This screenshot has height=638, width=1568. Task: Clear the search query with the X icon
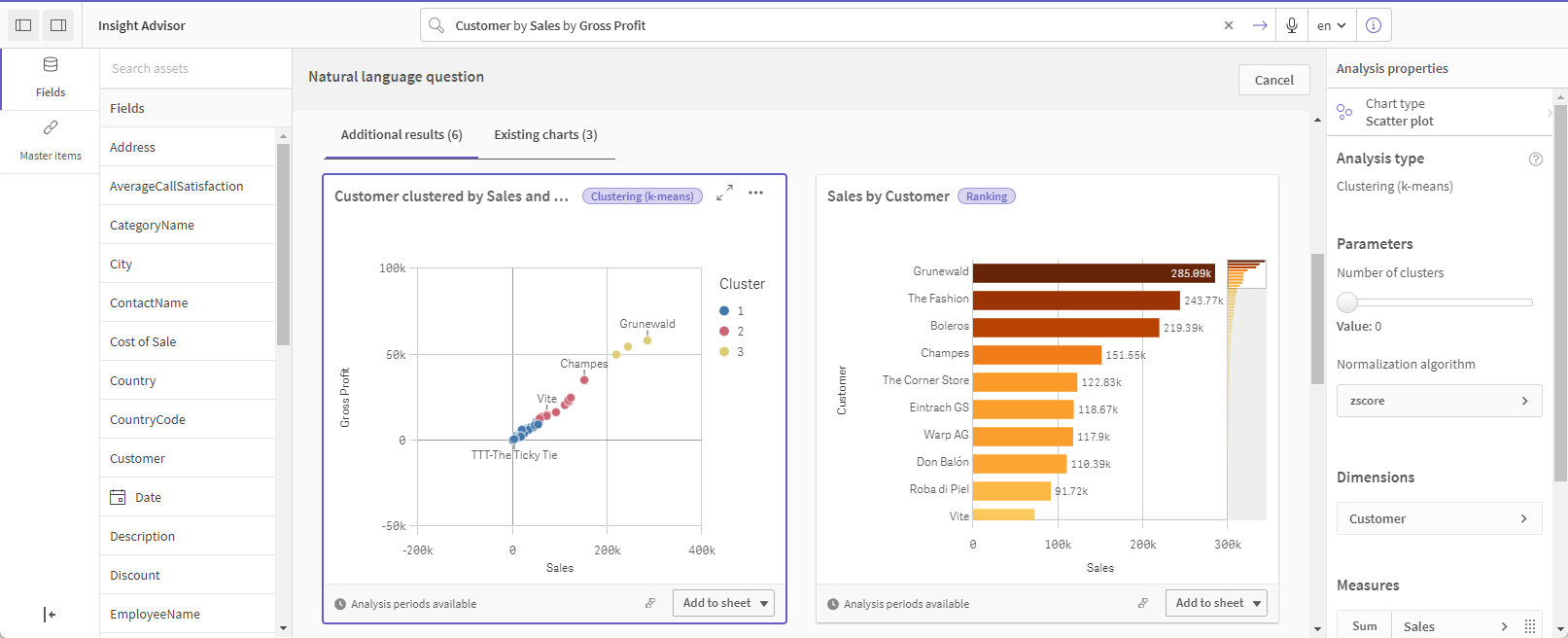point(1229,25)
